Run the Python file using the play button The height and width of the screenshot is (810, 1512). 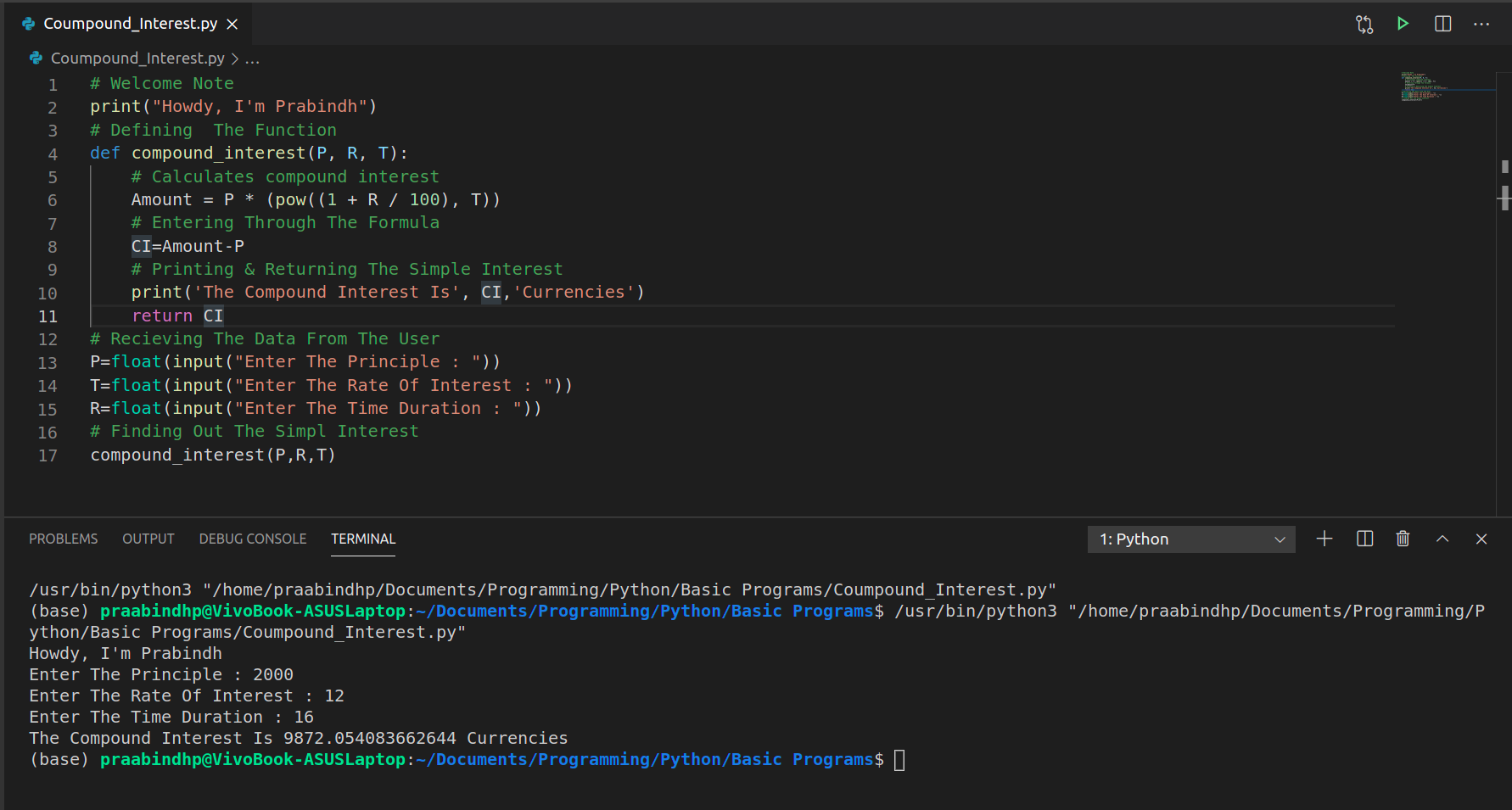coord(1403,23)
